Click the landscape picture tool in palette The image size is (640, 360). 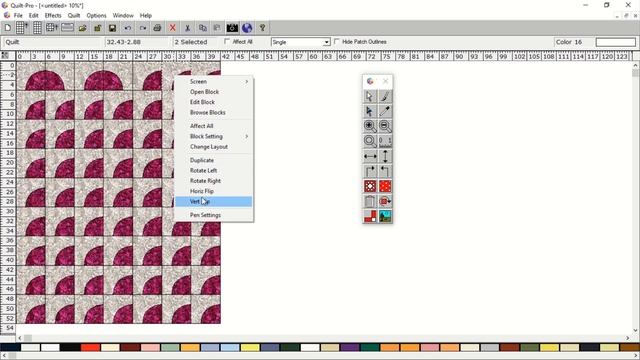[385, 216]
